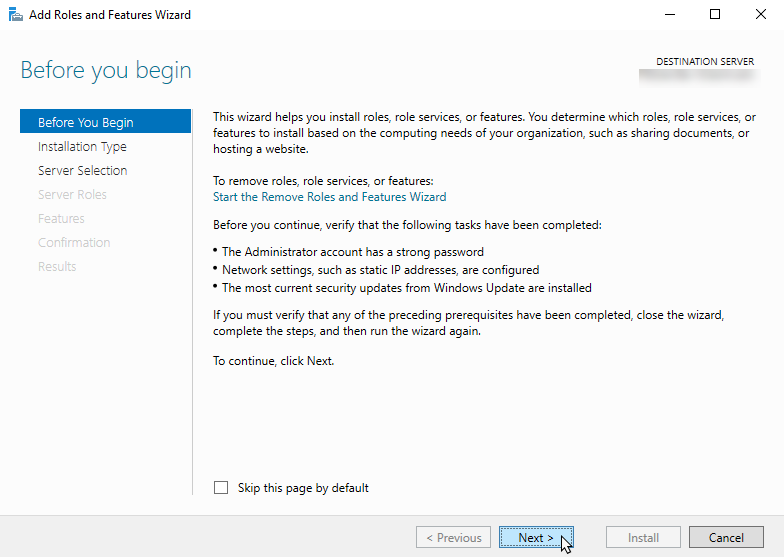
Task: Minimize the wizard window
Action: pos(666,15)
